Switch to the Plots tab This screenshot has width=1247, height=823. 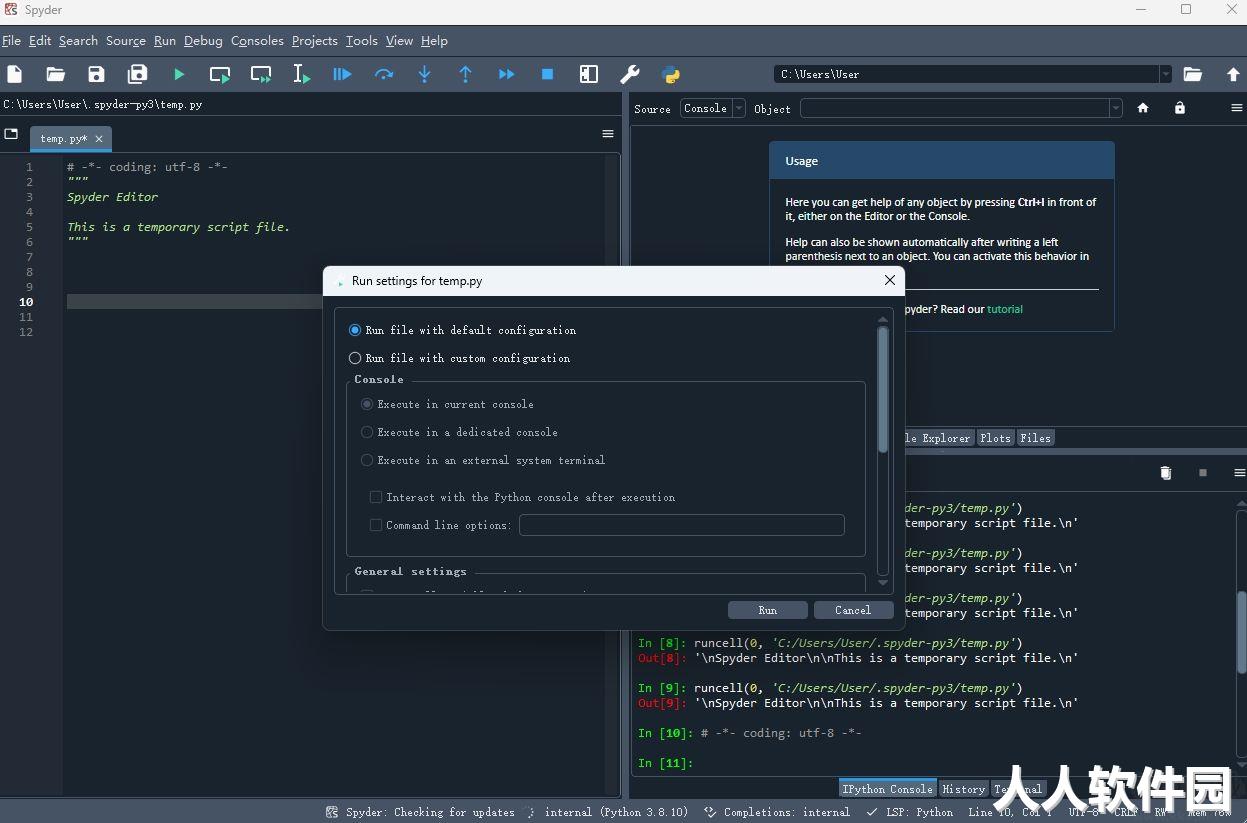point(995,438)
